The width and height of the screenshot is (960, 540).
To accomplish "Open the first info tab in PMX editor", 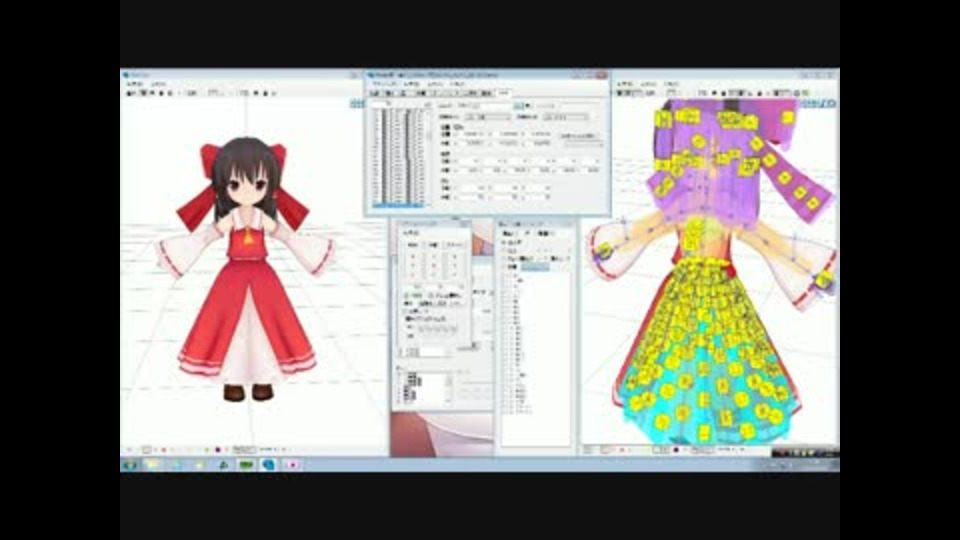I will [374, 93].
